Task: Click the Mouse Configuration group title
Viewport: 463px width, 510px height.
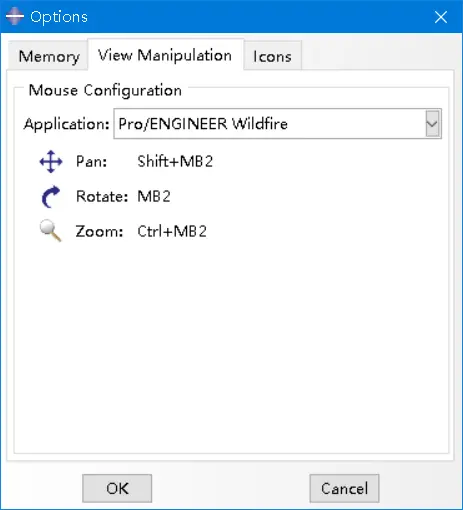Action: pos(105,90)
